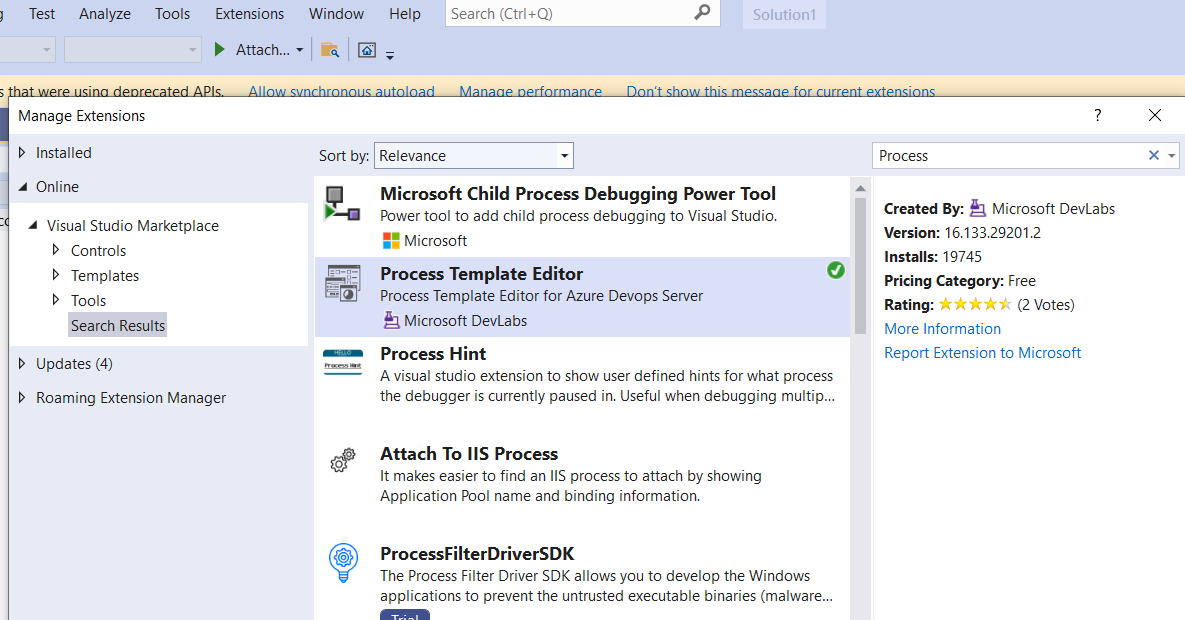Click the Process Hint extension icon

pos(342,362)
